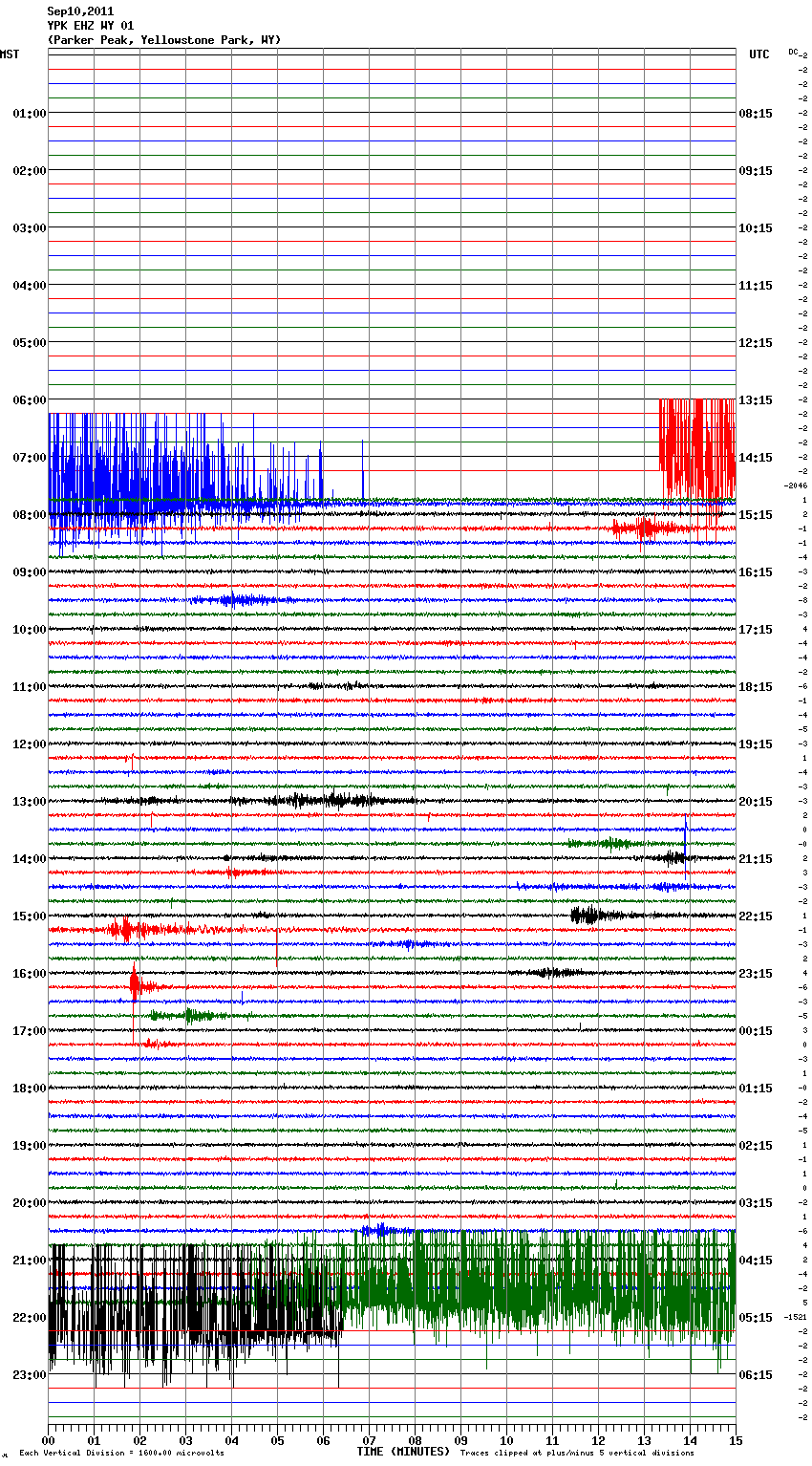Screen dimensions: 812x1466
Task: Select station code text YPK EHZ WY 01
Action: [x=91, y=26]
